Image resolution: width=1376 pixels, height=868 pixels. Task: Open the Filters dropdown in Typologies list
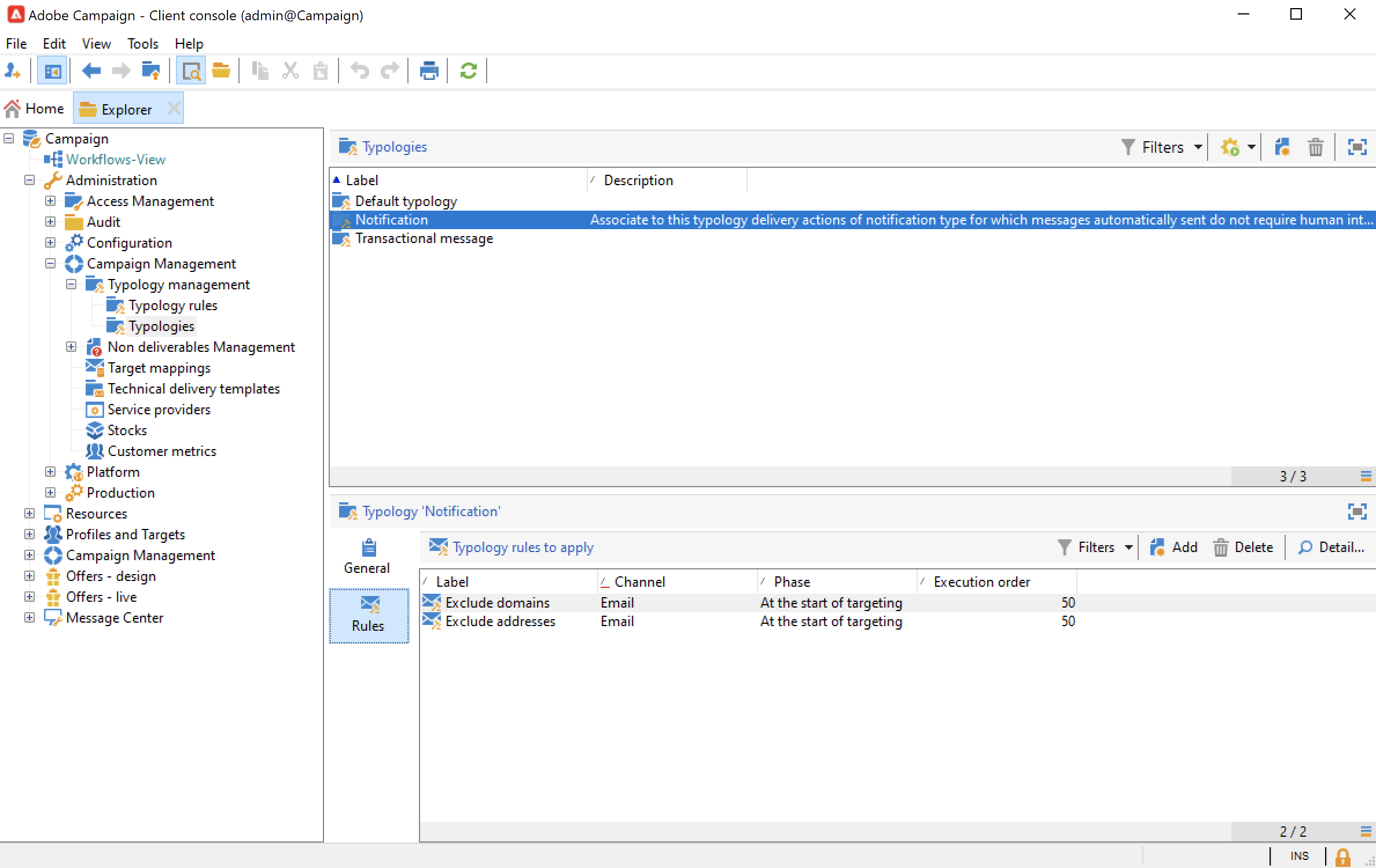tap(1162, 148)
